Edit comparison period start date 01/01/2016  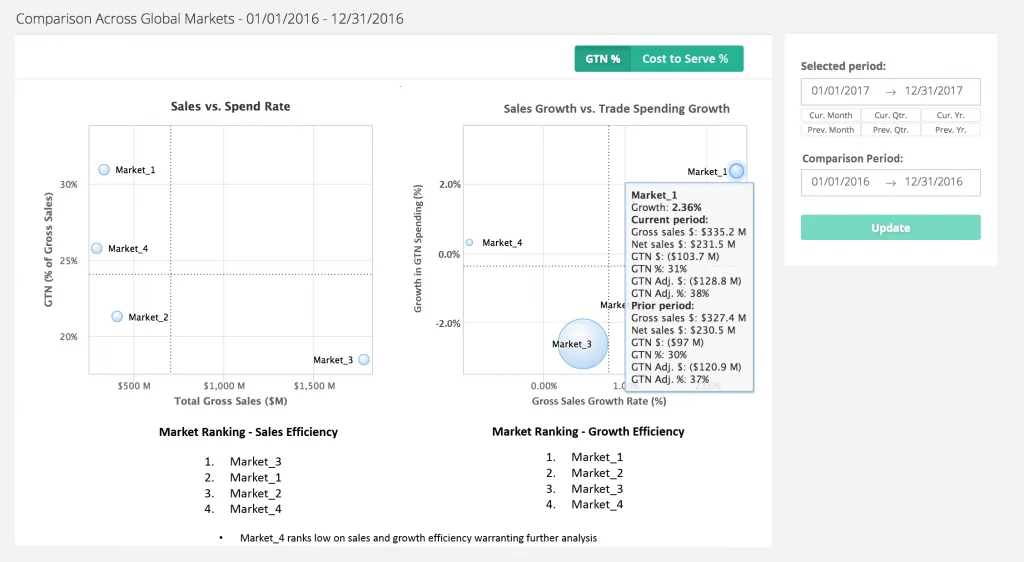[841, 182]
